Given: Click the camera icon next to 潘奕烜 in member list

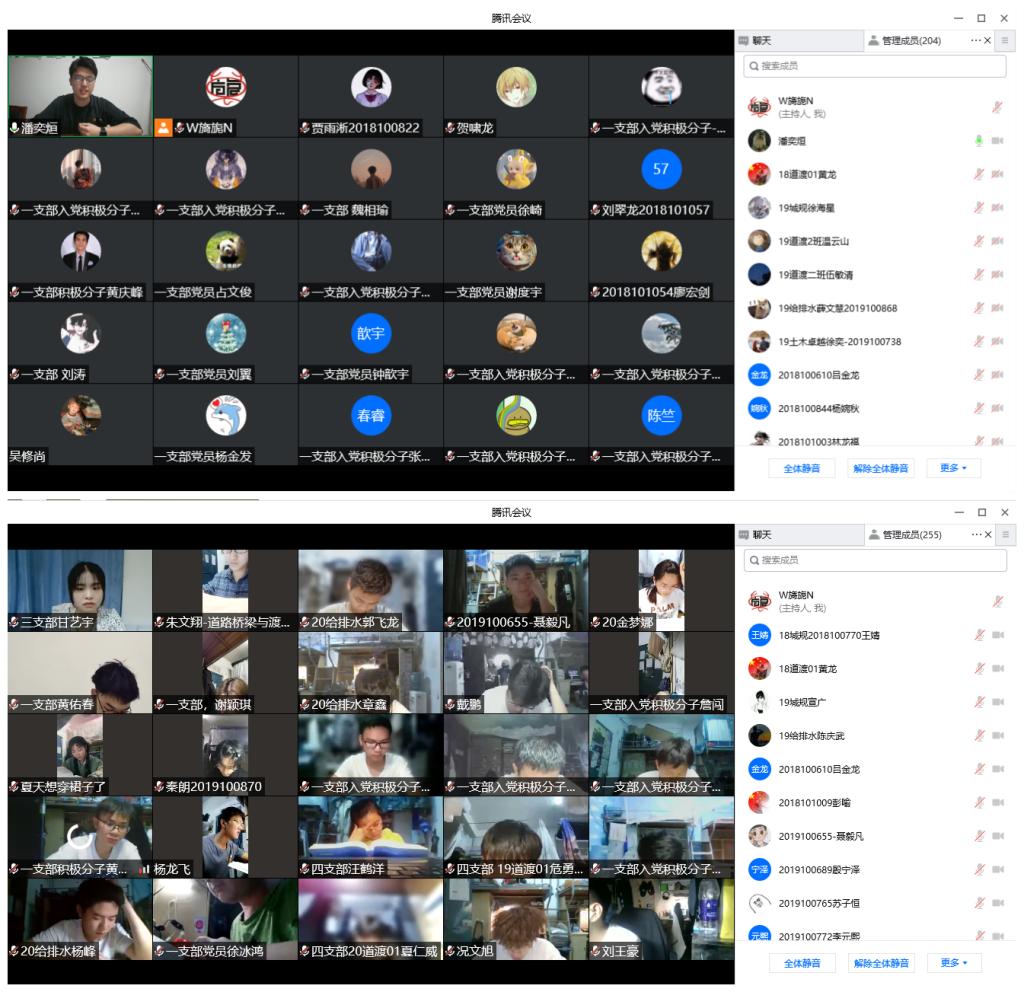Looking at the screenshot, I should tap(997, 141).
